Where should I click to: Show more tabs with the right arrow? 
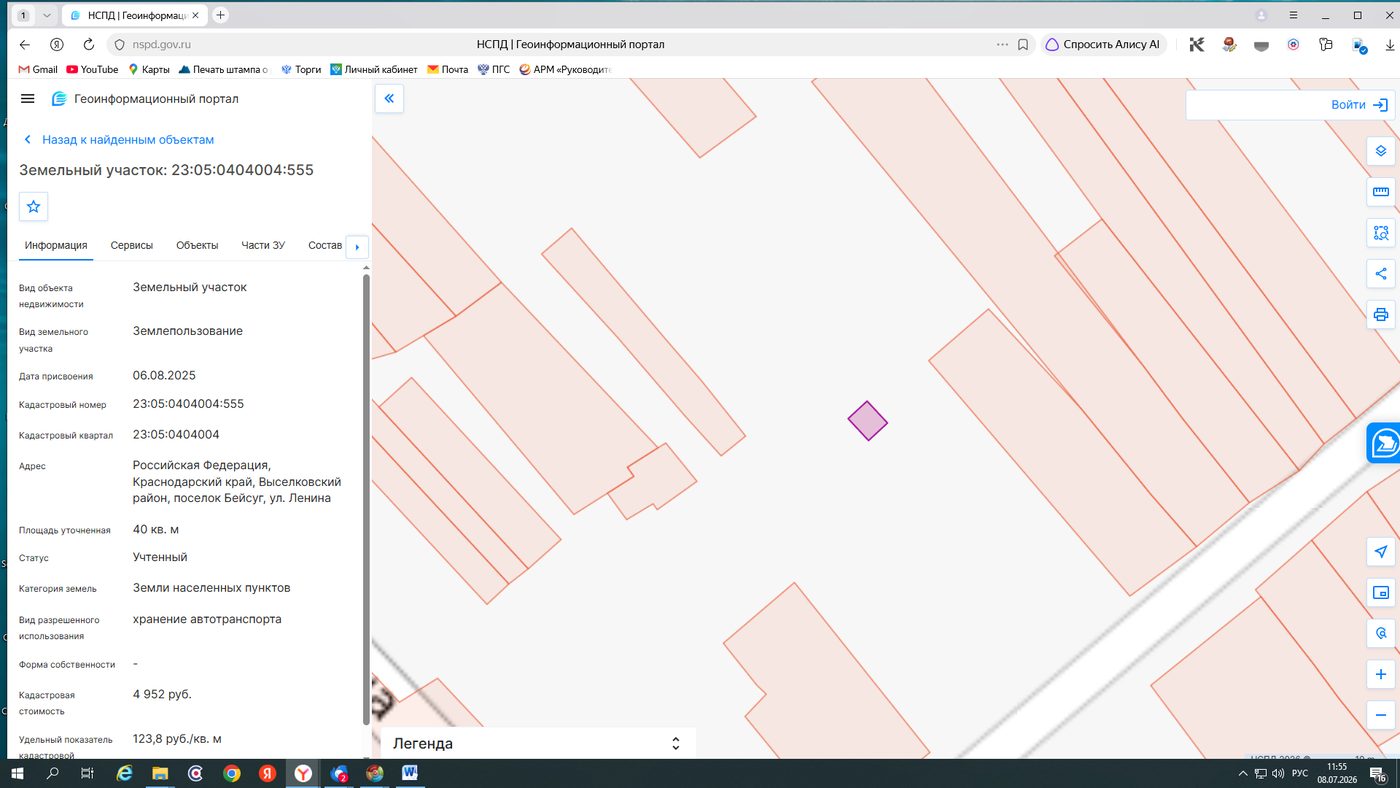click(x=357, y=247)
